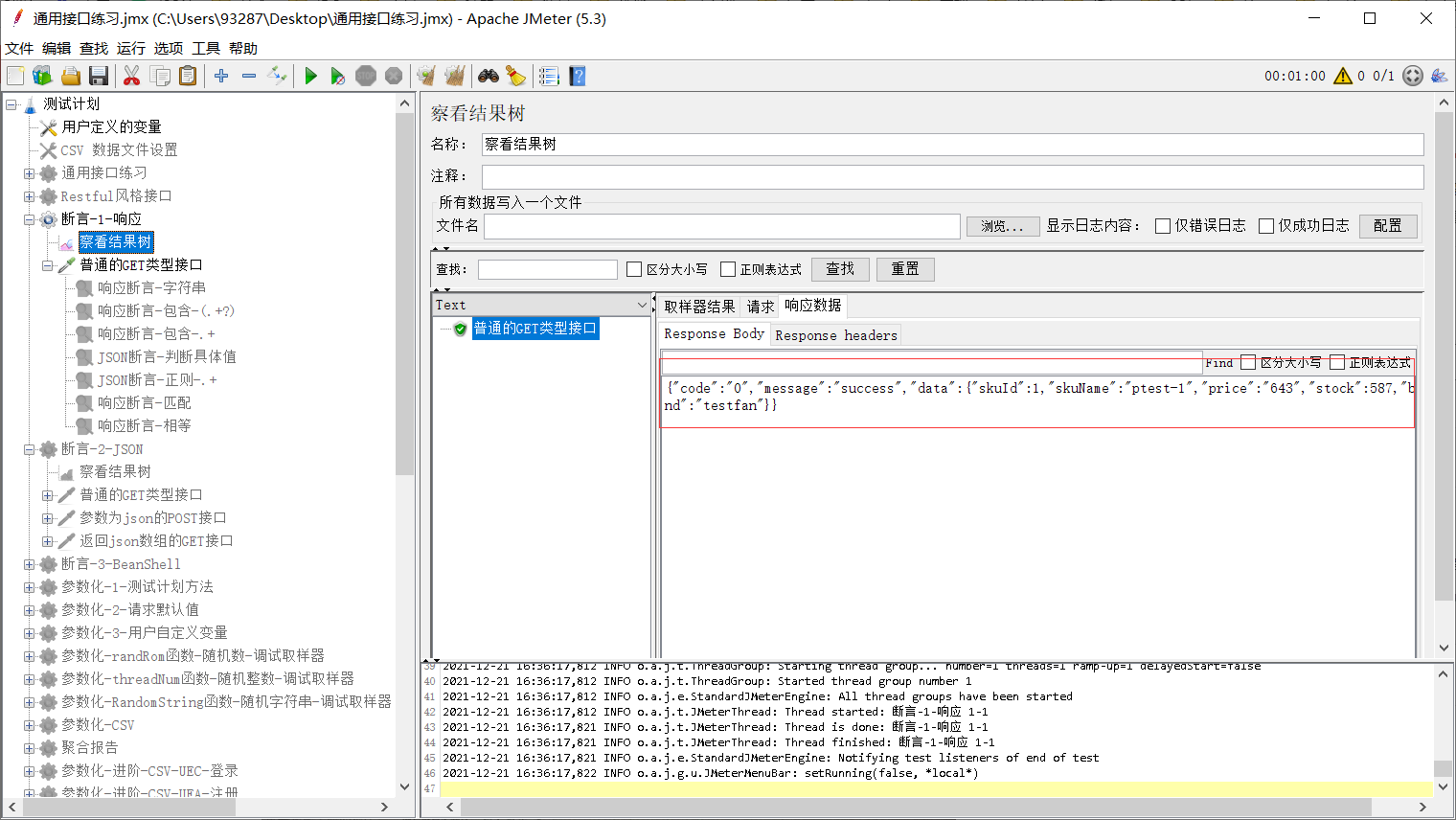Create a new test plan icon
The image size is (1456, 820).
coord(15,76)
